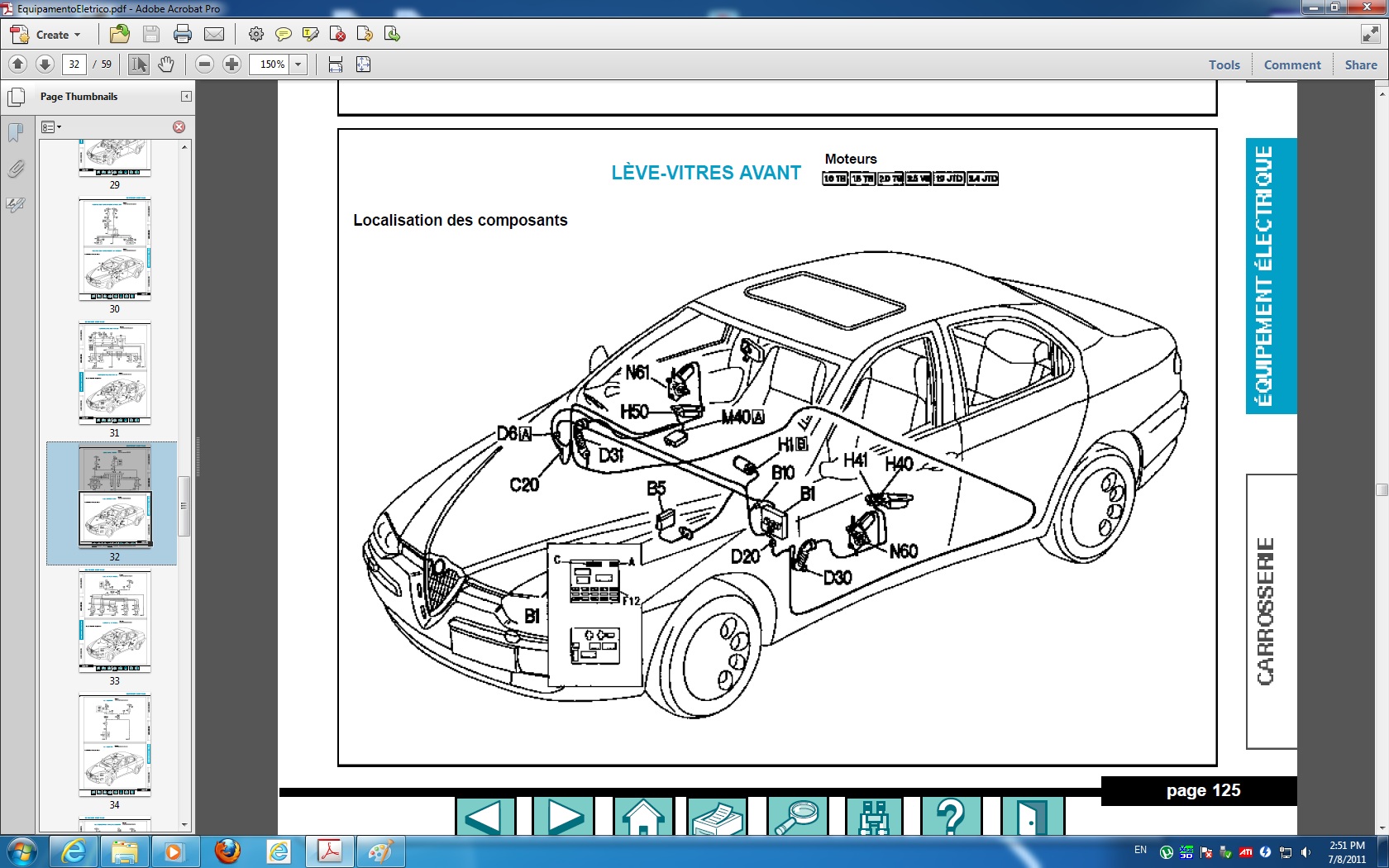Toggle the Attachments panel paperclip
Viewport: 1389px width, 868px height.
[16, 169]
